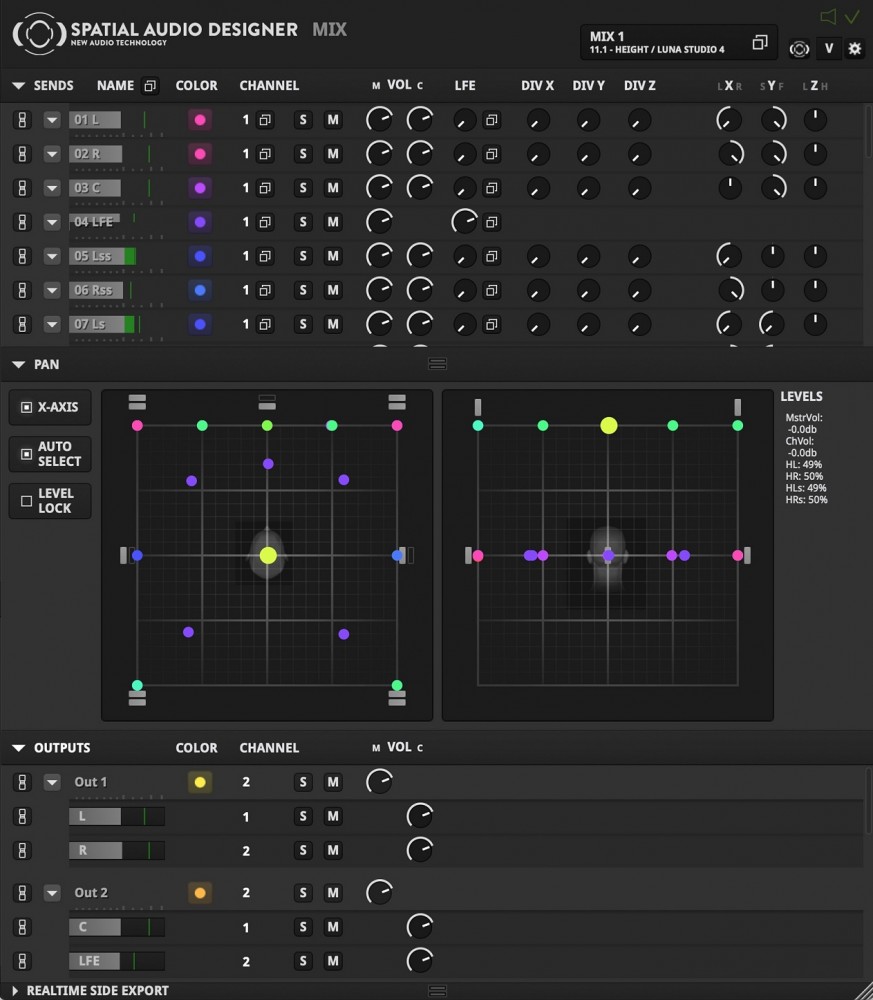This screenshot has width=873, height=1000.
Task: Toggle AUTO SELECT in the Pan section
Action: click(x=50, y=454)
